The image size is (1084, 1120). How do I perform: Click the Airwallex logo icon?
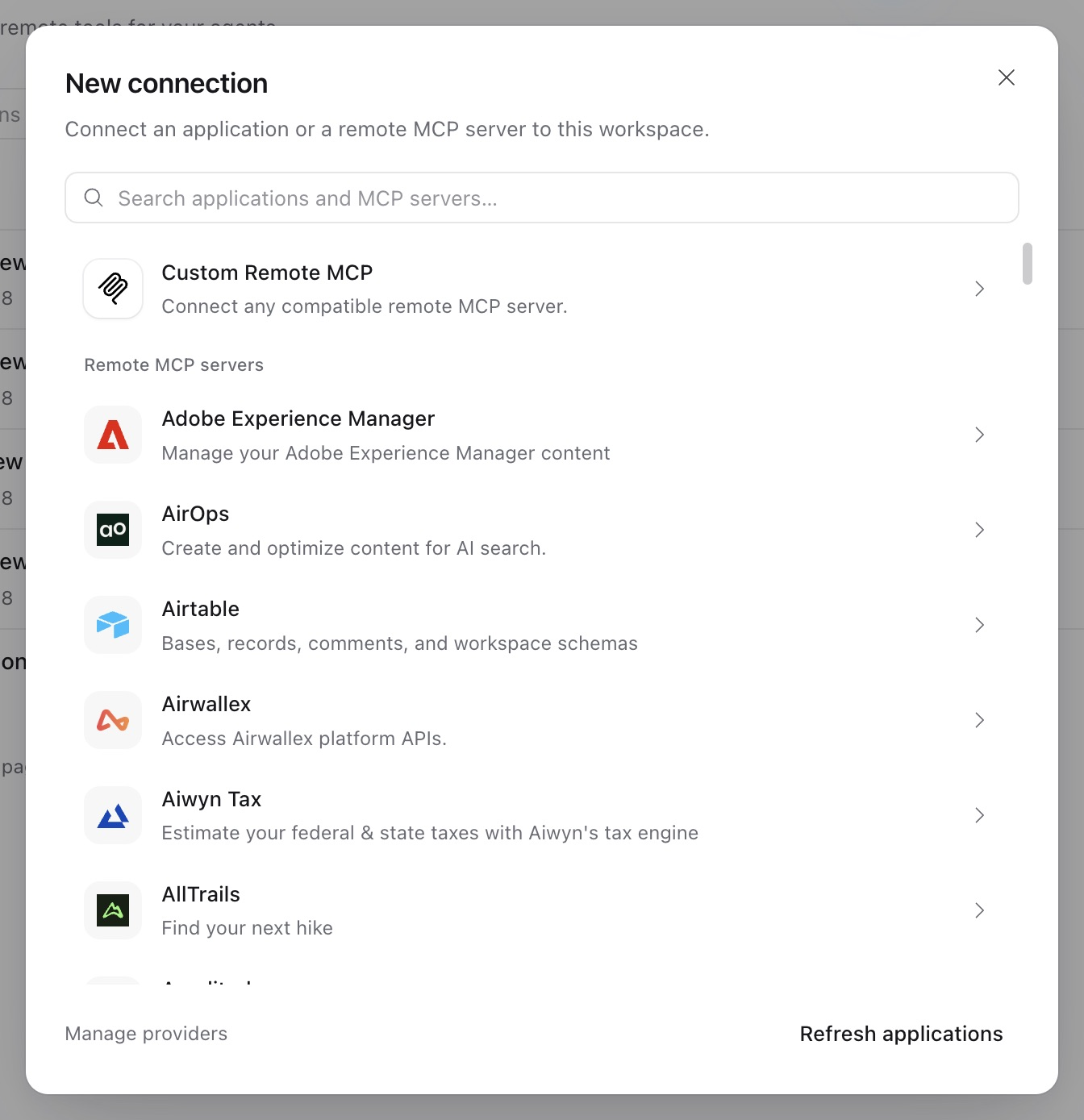113,720
